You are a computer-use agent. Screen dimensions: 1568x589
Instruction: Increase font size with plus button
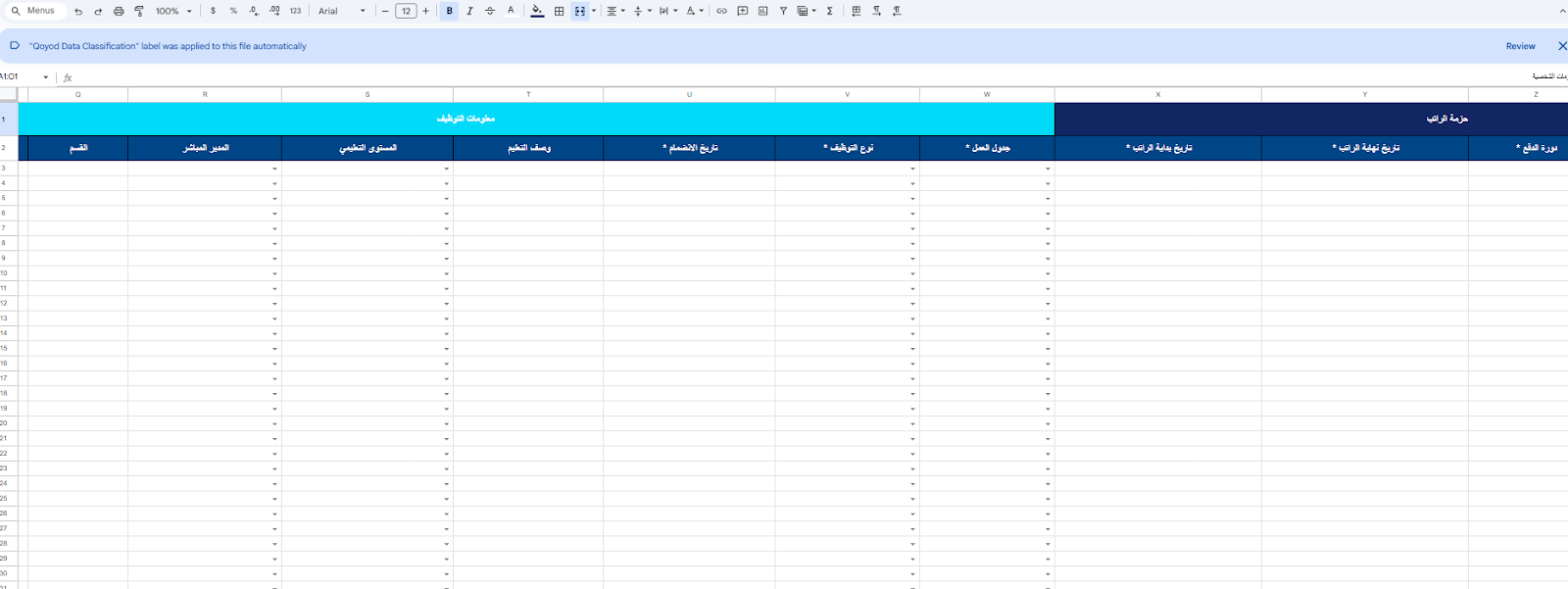coord(425,11)
